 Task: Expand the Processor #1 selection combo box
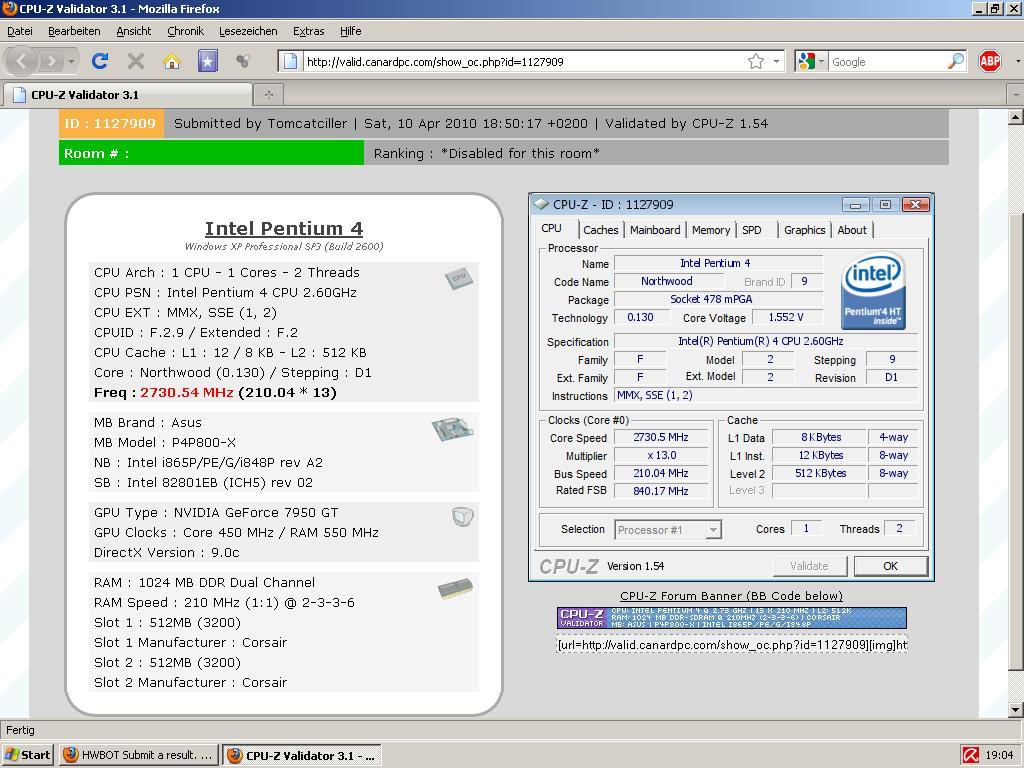click(669, 530)
